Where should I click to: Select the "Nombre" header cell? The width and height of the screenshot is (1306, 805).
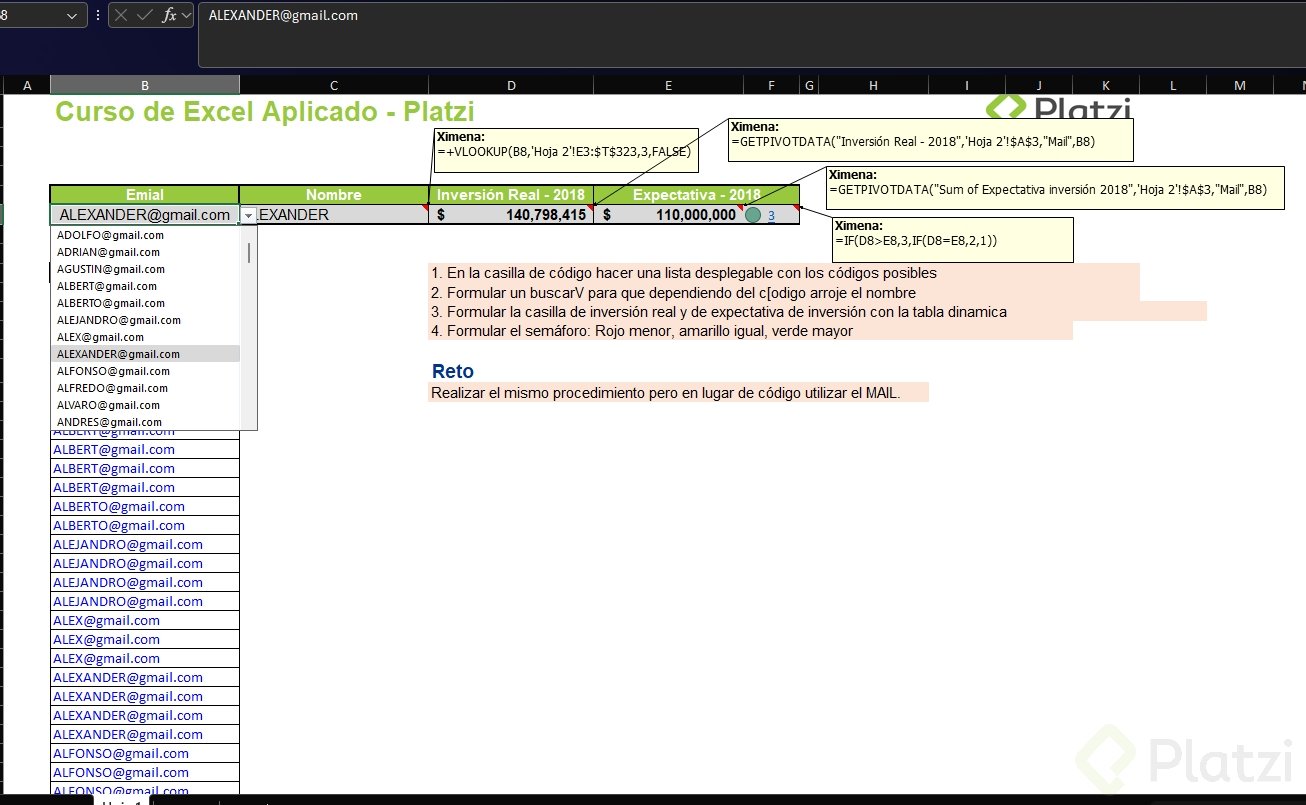(x=334, y=195)
